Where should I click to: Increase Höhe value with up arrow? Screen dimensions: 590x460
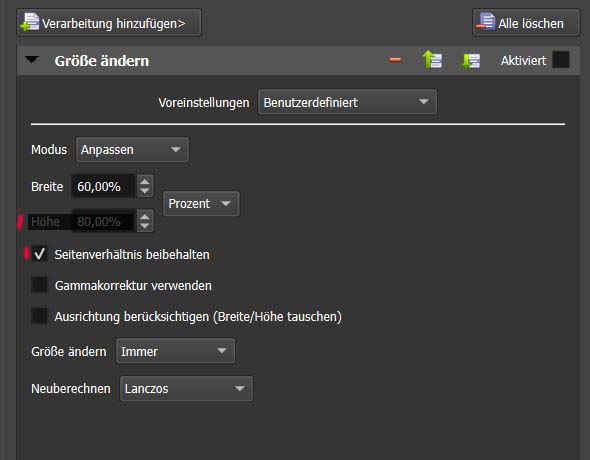[145, 216]
